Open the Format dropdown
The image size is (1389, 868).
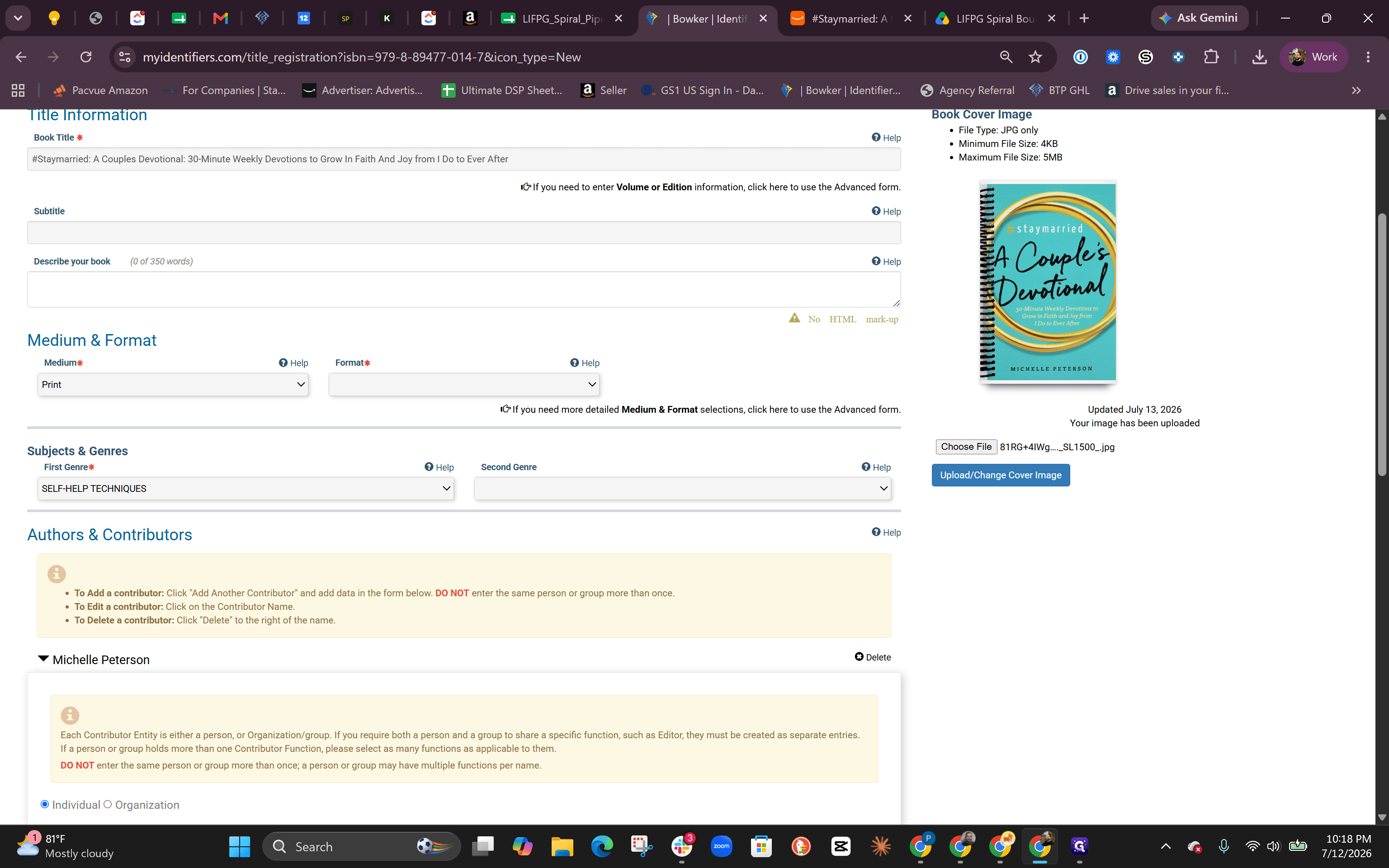pyautogui.click(x=464, y=385)
